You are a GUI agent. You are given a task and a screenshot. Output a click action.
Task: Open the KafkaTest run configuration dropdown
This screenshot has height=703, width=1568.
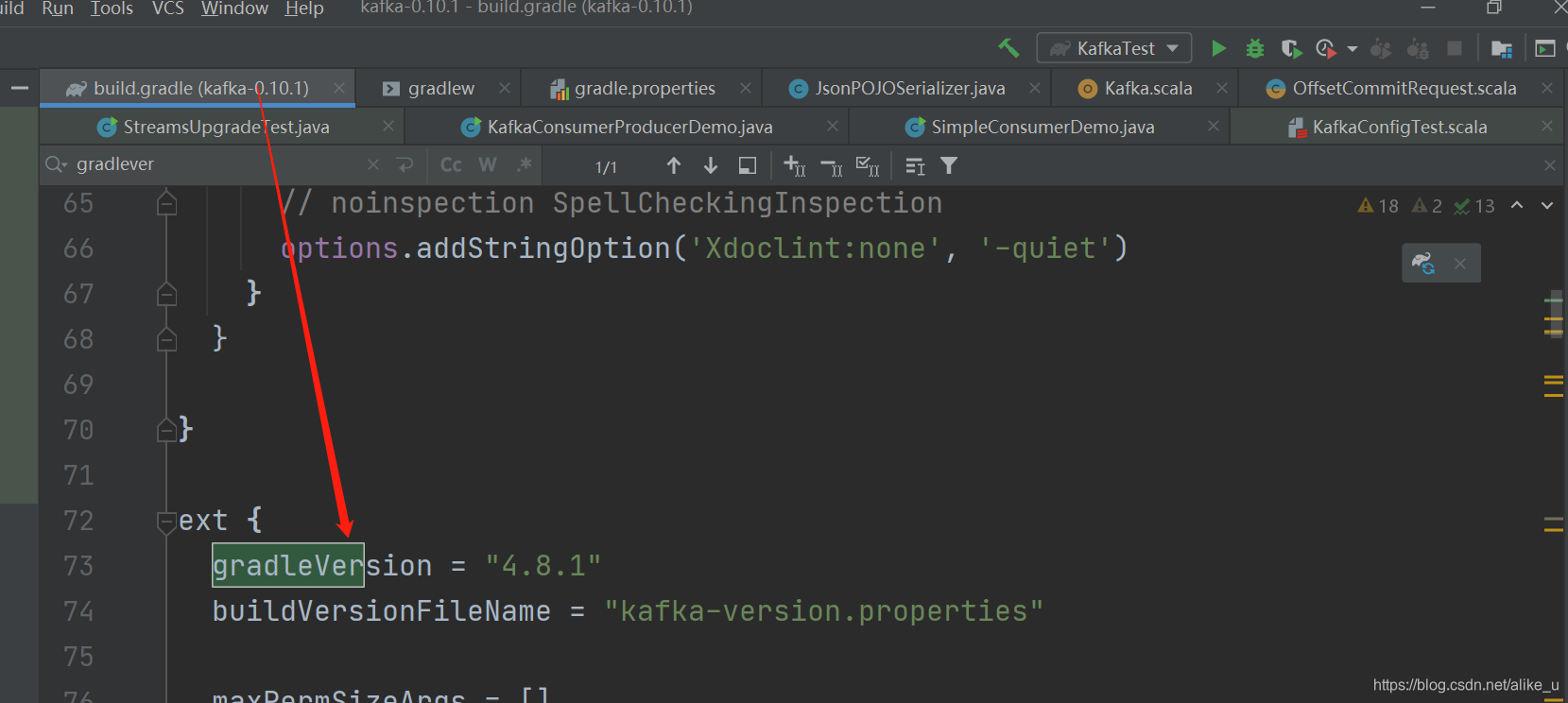point(1114,48)
